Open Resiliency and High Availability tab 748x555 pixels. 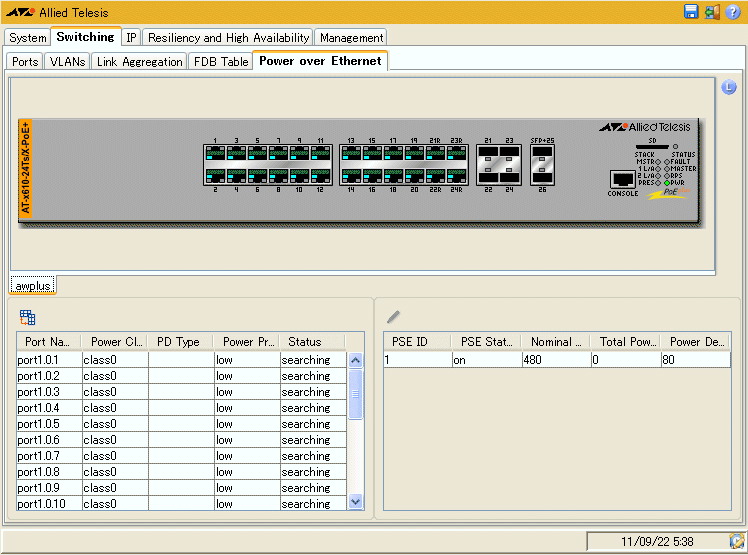[228, 38]
